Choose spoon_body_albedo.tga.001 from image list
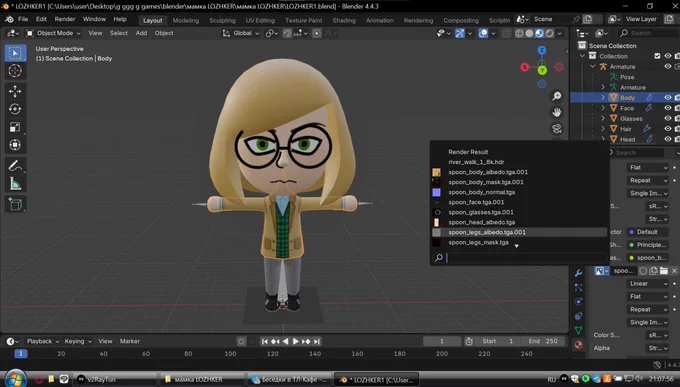This screenshot has width=680, height=387. click(519, 172)
